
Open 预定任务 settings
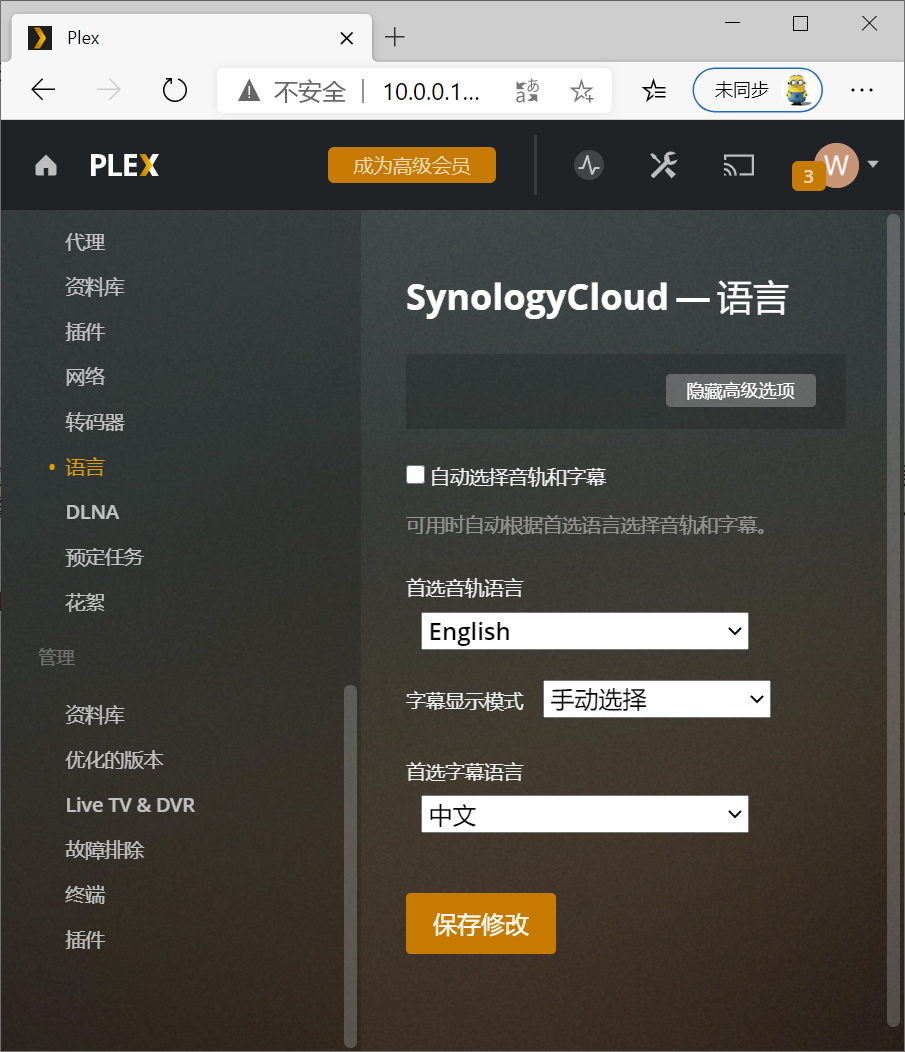click(x=104, y=557)
